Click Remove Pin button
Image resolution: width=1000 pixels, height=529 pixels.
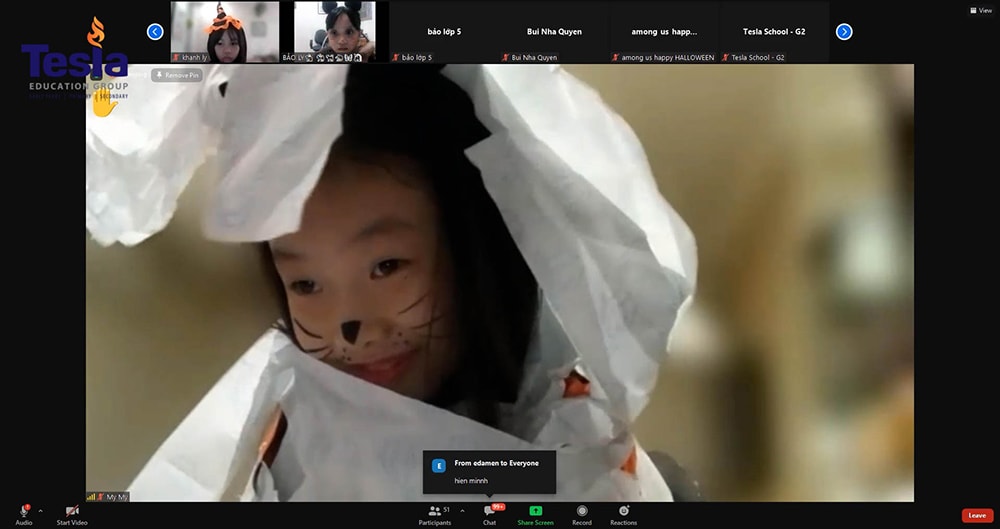tap(177, 75)
